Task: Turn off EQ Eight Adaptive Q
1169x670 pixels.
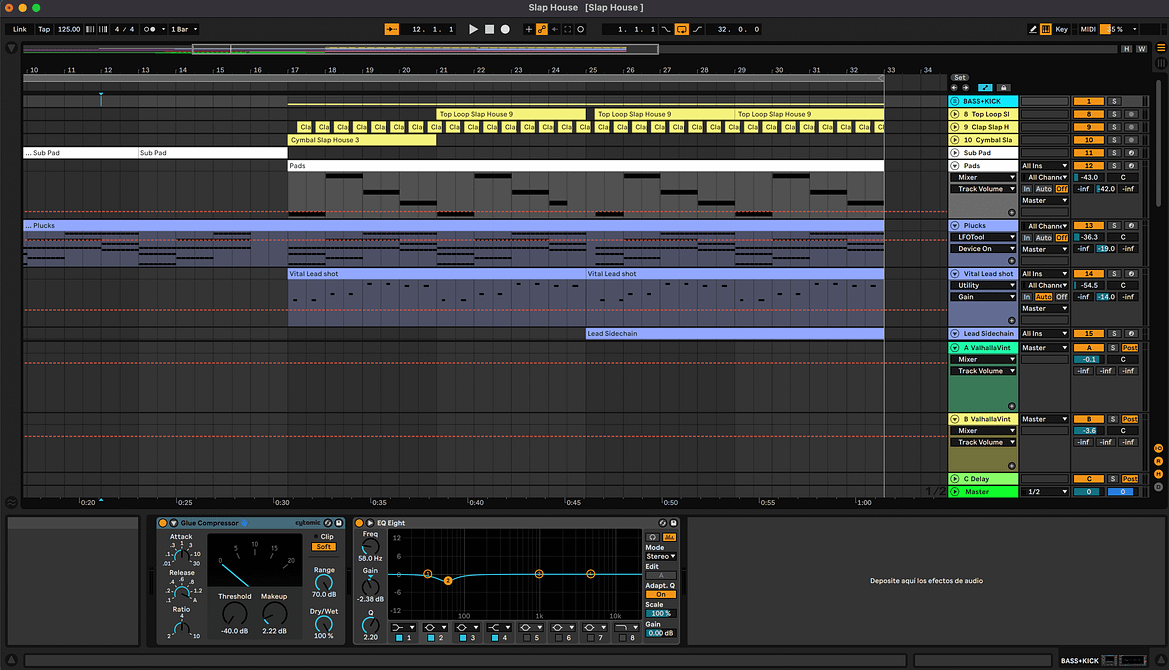Action: click(x=660, y=594)
